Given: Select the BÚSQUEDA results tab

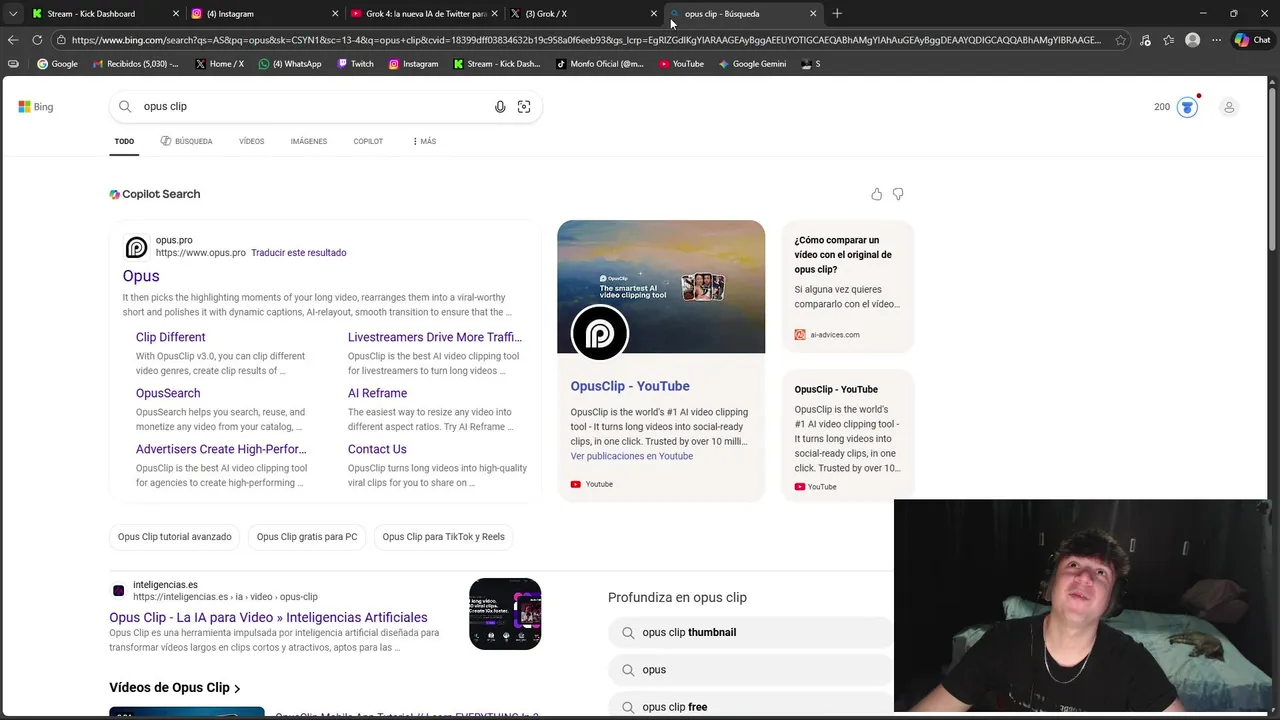Looking at the screenshot, I should [x=186, y=141].
